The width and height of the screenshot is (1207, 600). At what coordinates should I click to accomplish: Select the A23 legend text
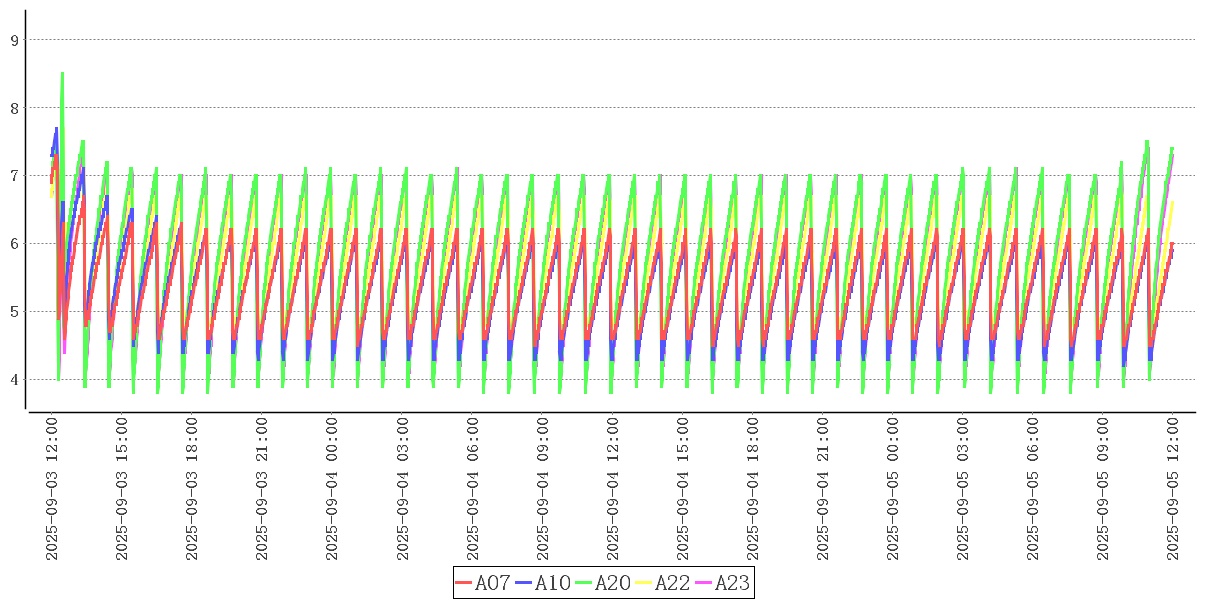732,583
